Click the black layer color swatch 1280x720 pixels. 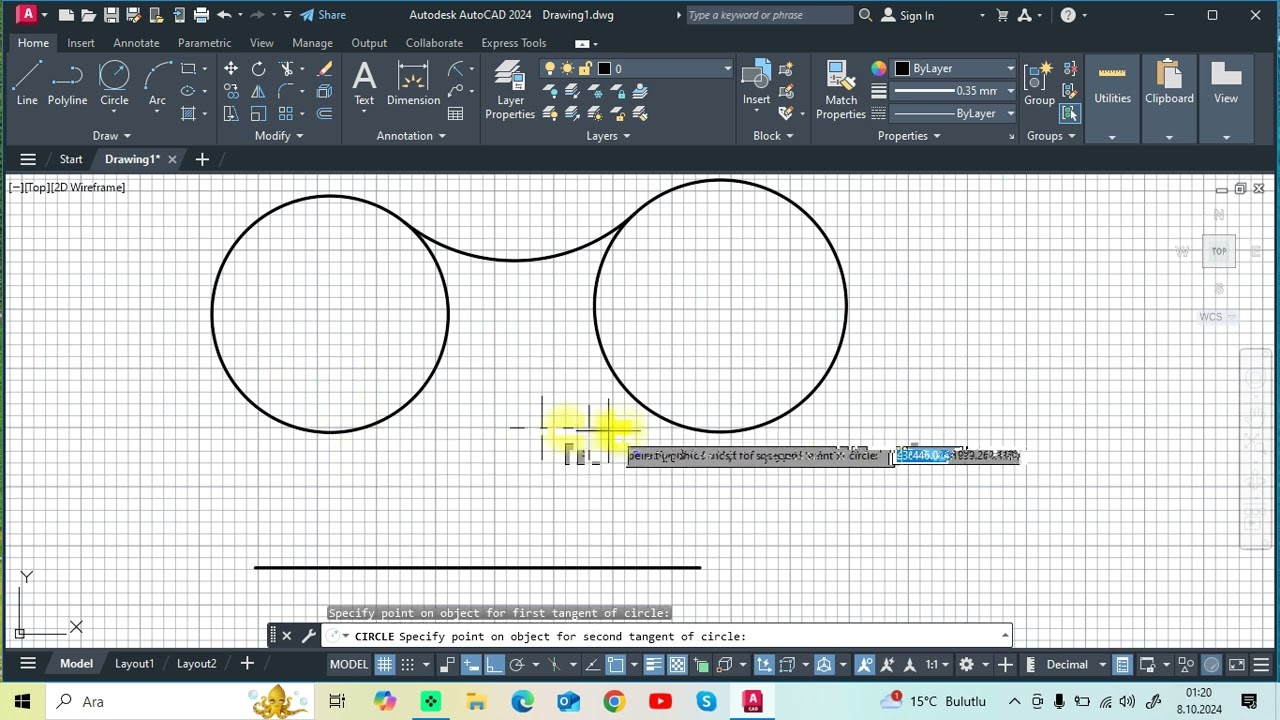tap(604, 69)
